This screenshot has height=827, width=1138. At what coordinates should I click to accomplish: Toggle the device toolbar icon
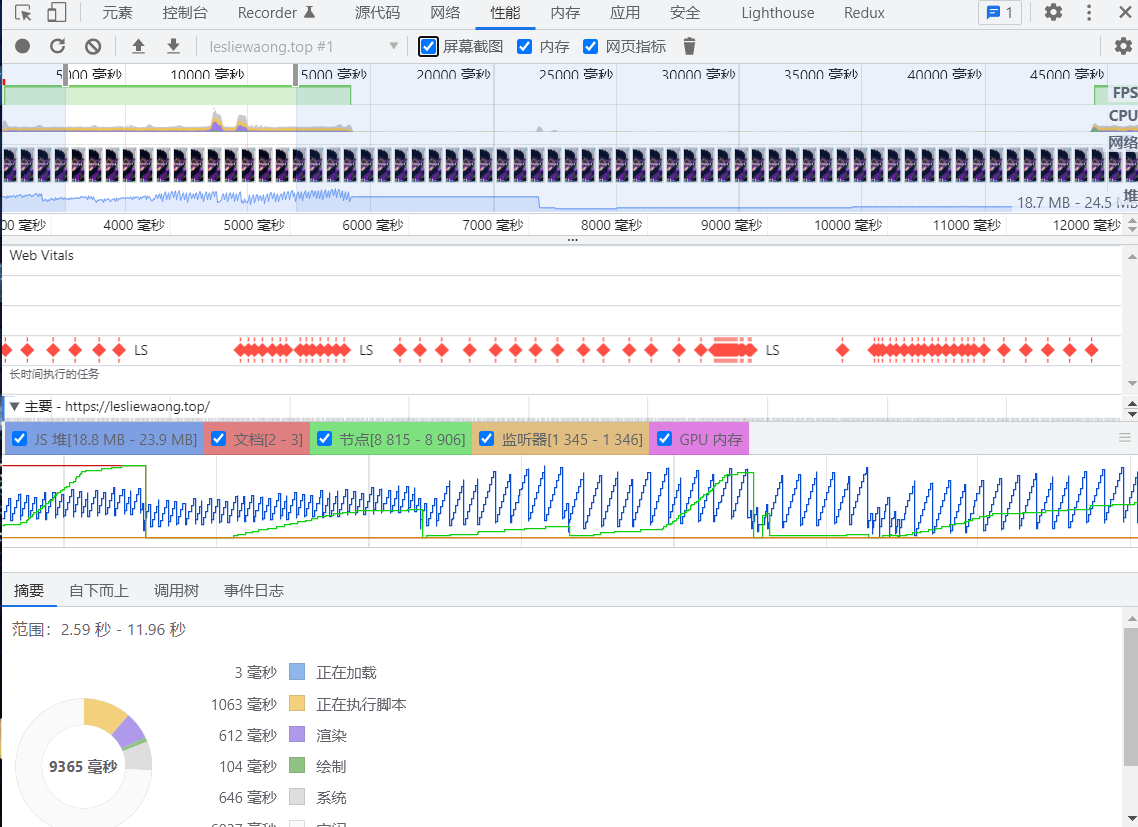(x=57, y=13)
